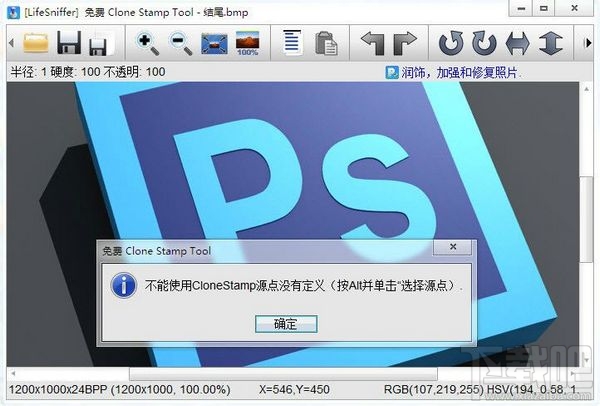This screenshot has height=406, width=600.
Task: Maximize the Clone Stamp Tool window
Action: (544, 8)
